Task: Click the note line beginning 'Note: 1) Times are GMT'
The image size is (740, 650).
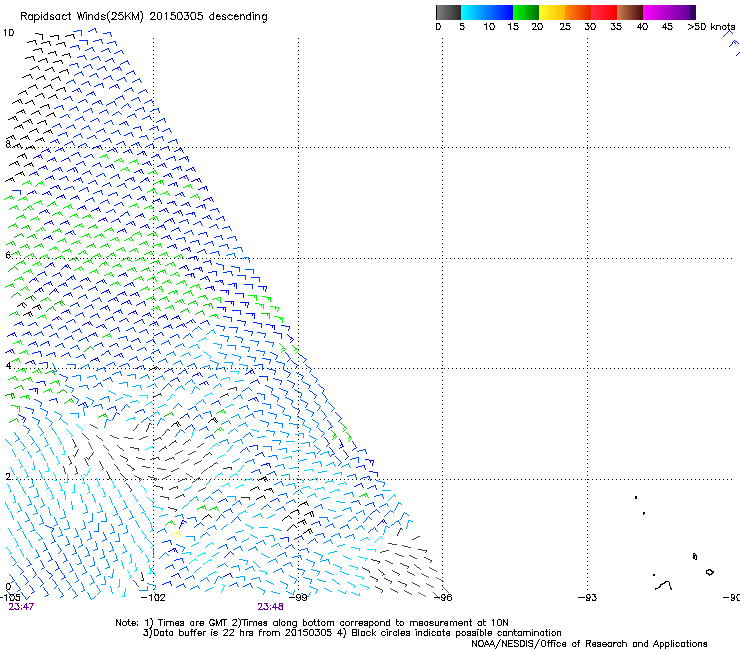Action: tap(312, 623)
